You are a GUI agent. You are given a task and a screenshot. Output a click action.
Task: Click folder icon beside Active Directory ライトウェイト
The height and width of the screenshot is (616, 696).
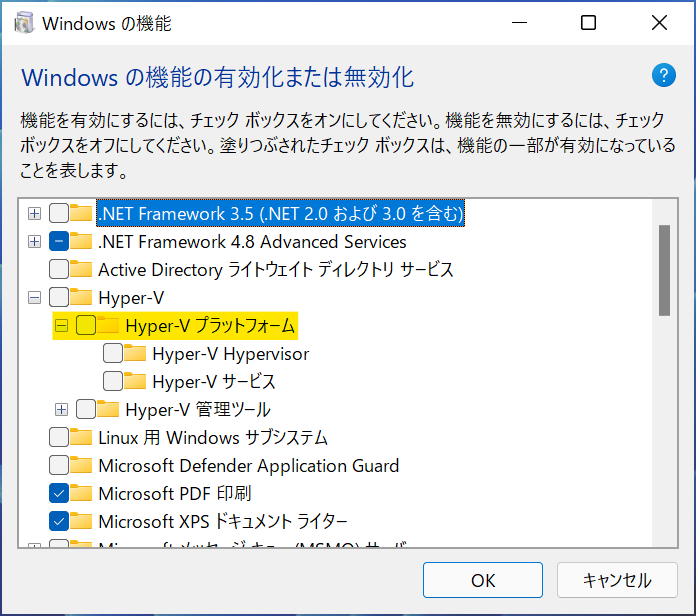(81, 269)
